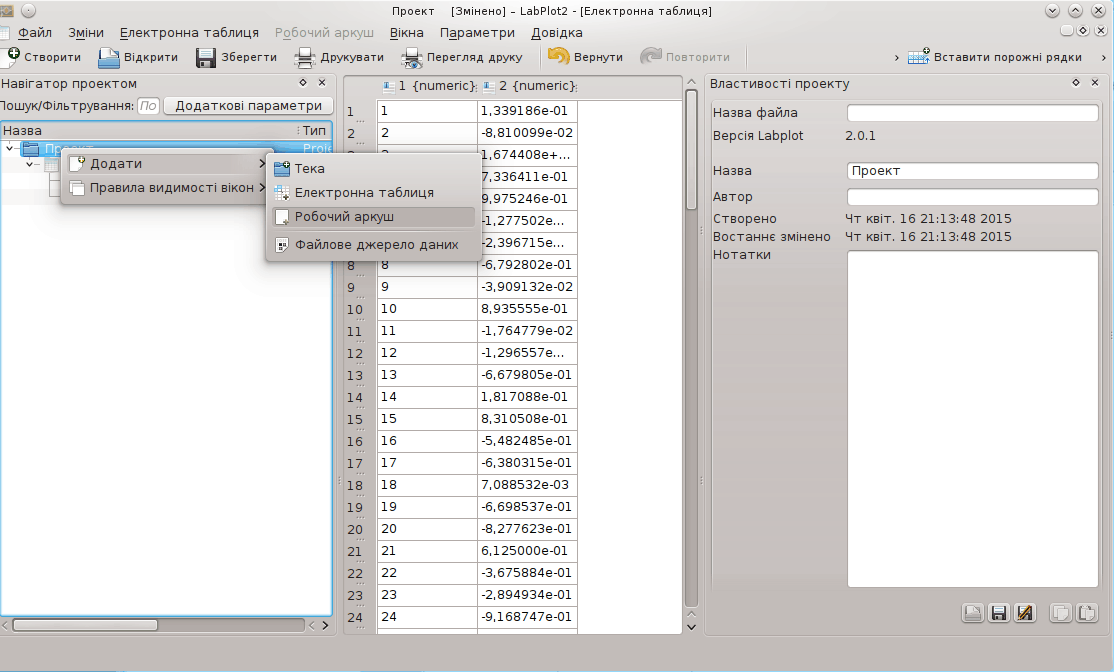
Task: Click the save template floppy icon in properties panel
Action: coord(998,613)
